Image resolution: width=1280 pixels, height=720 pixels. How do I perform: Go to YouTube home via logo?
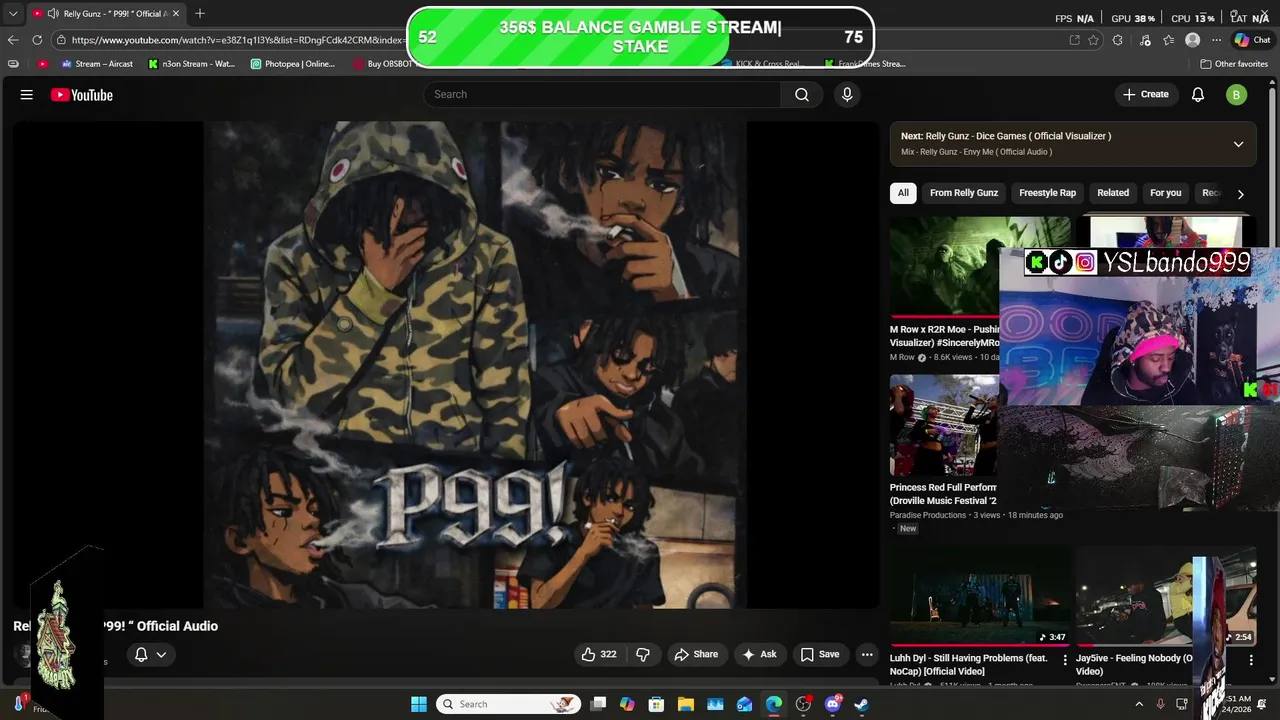[x=82, y=95]
